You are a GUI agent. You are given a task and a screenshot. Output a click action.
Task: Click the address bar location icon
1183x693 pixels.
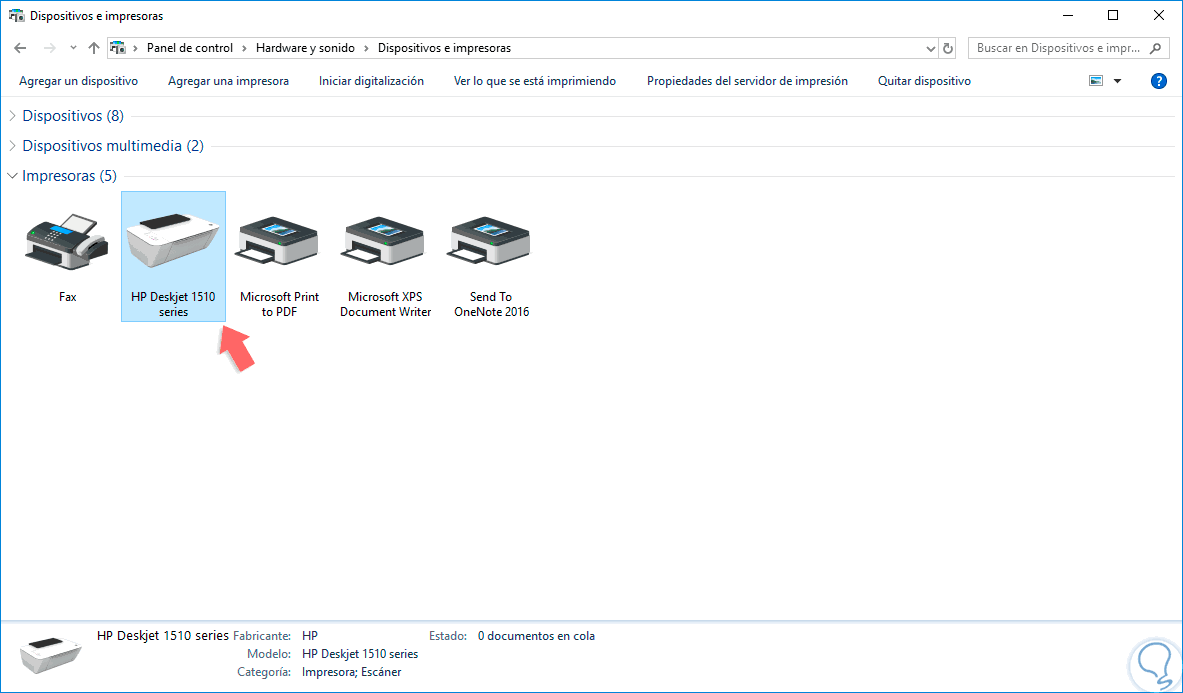click(118, 48)
